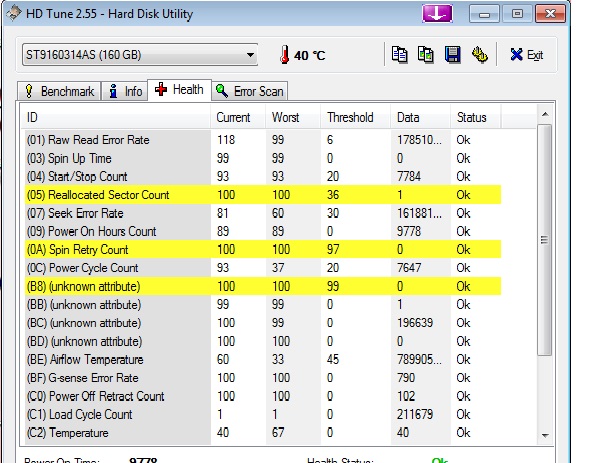Select the Health tab
Viewport: 614px width, 463px height.
click(179, 90)
